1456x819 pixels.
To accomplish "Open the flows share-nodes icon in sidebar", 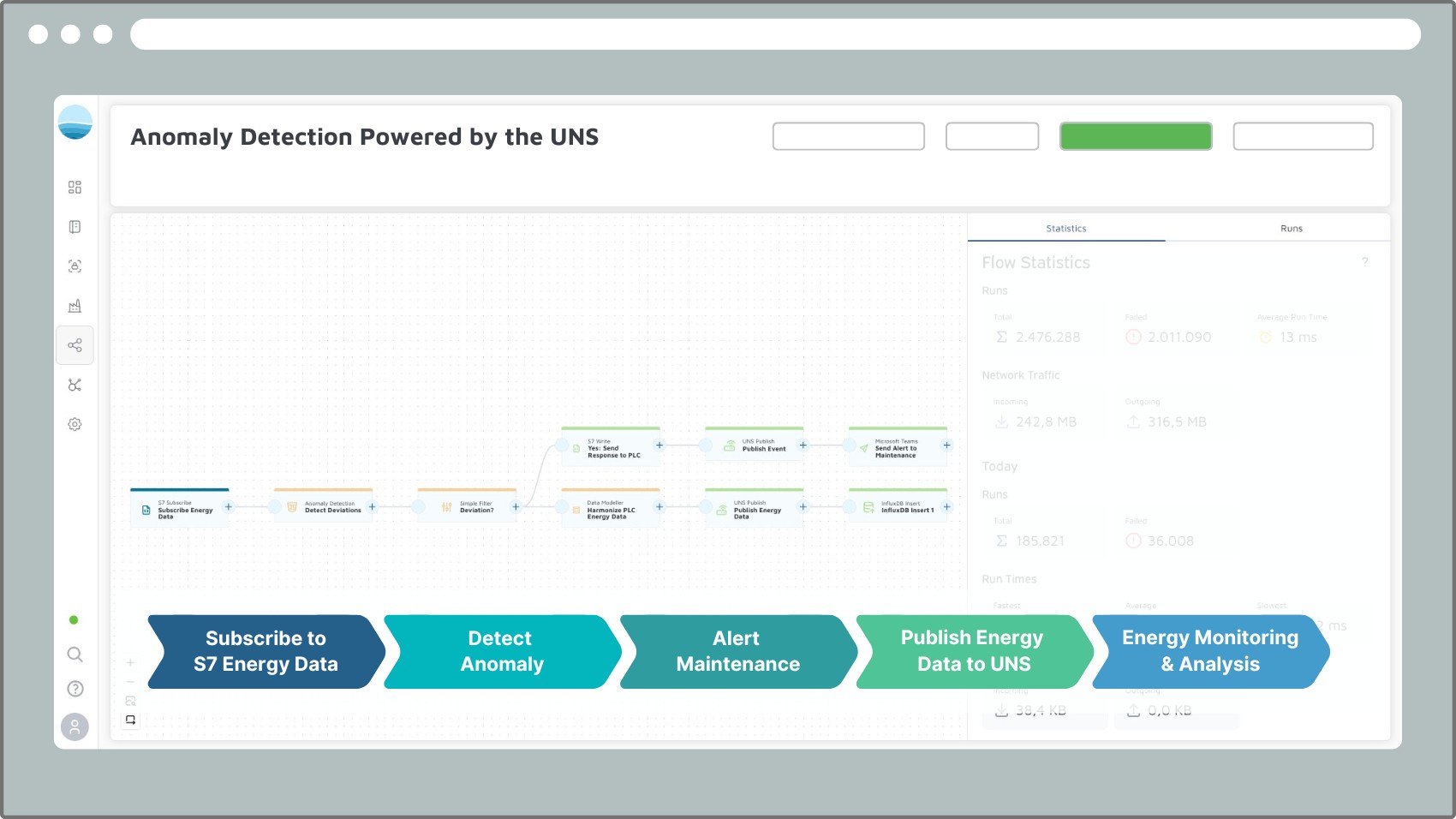I will click(x=75, y=345).
